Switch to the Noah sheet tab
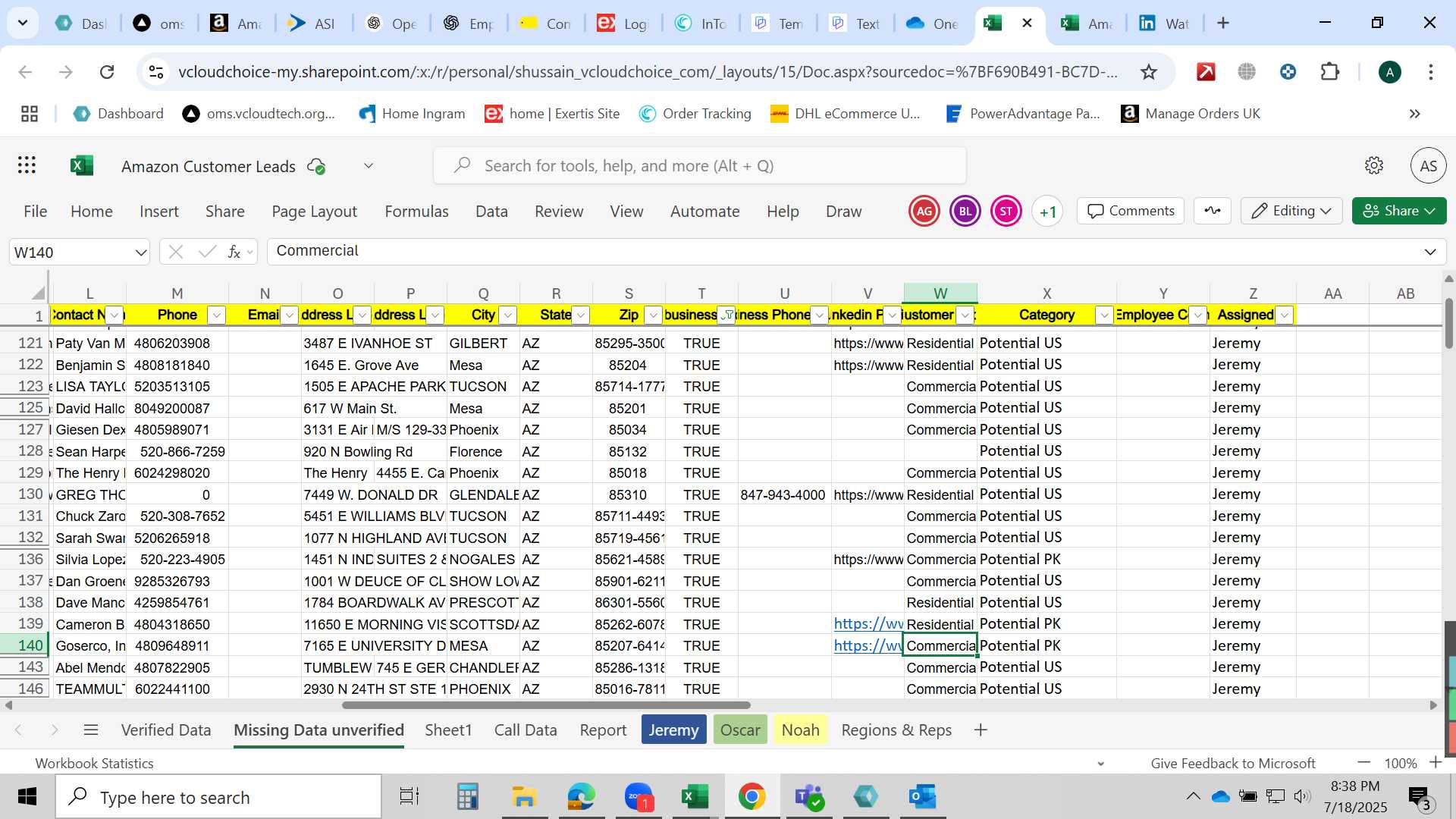The image size is (1456, 819). tap(801, 730)
